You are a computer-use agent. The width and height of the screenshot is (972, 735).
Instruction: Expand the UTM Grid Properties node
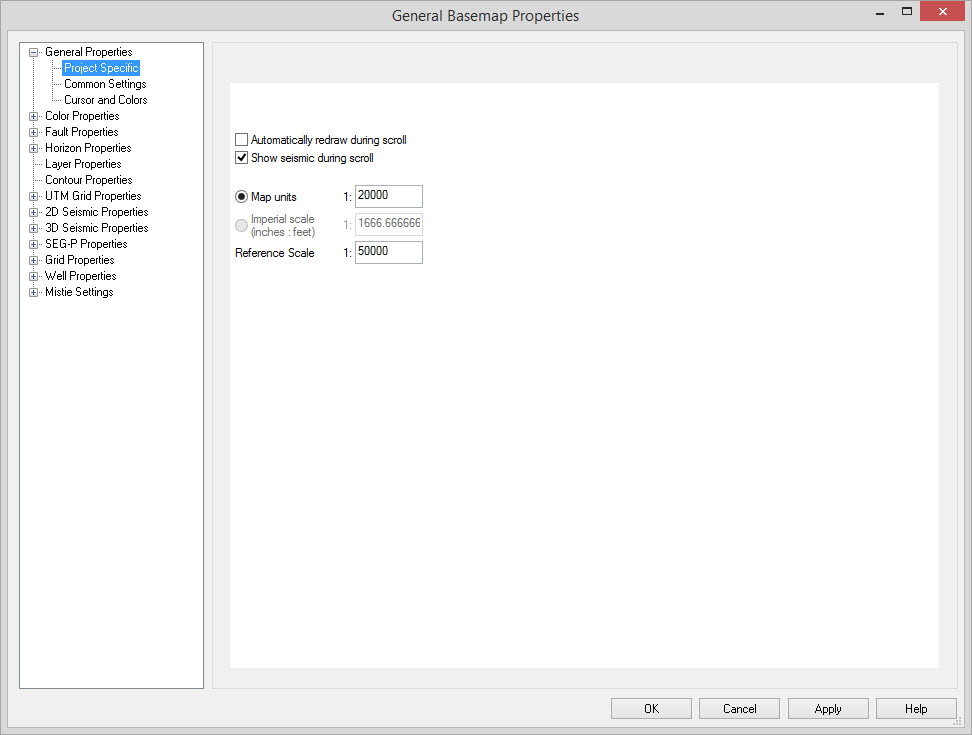point(34,196)
